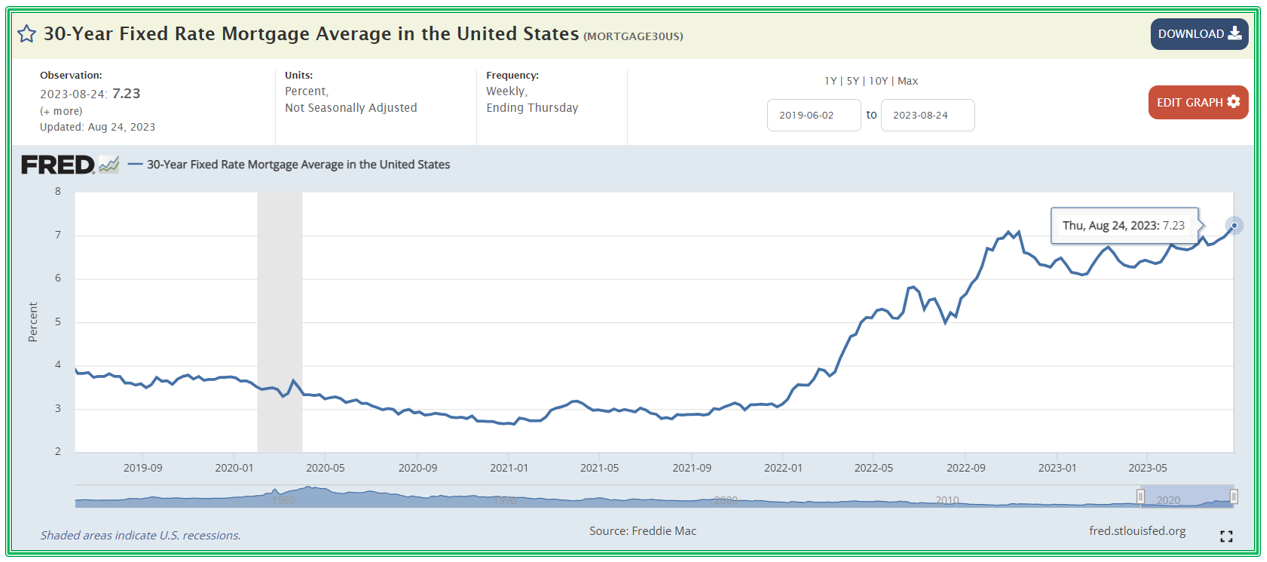Select the 10Y date range
This screenshot has height=562, width=1267.
tap(878, 81)
